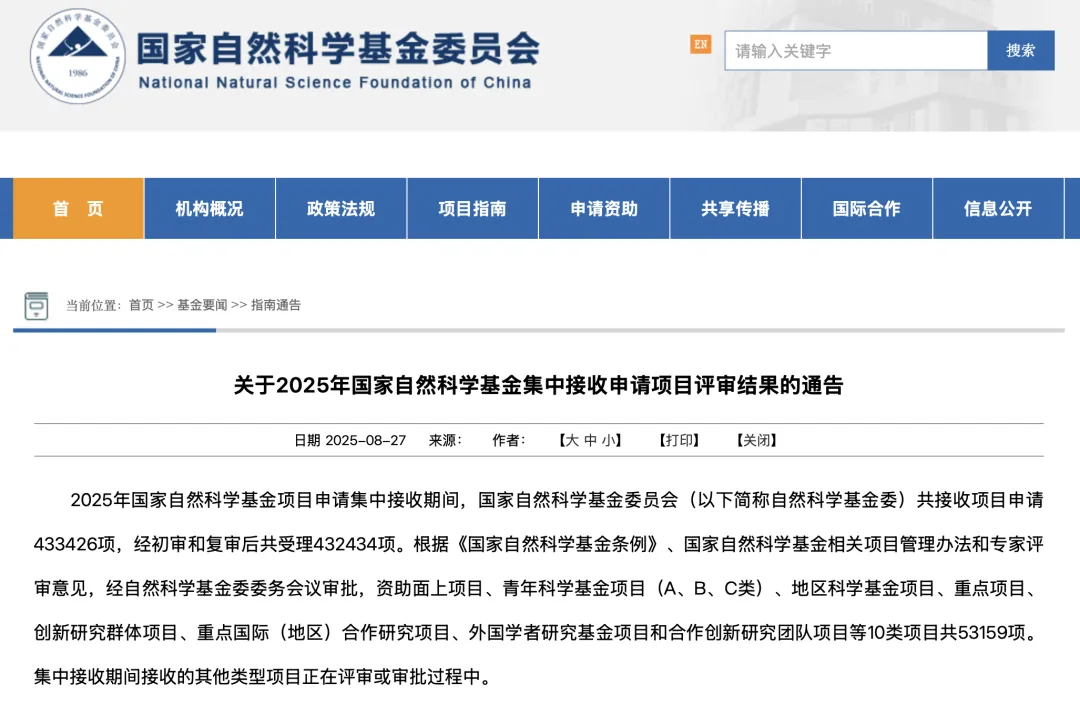
Task: Open 基金要闻 breadcrumb link
Action: pyautogui.click(x=202, y=305)
